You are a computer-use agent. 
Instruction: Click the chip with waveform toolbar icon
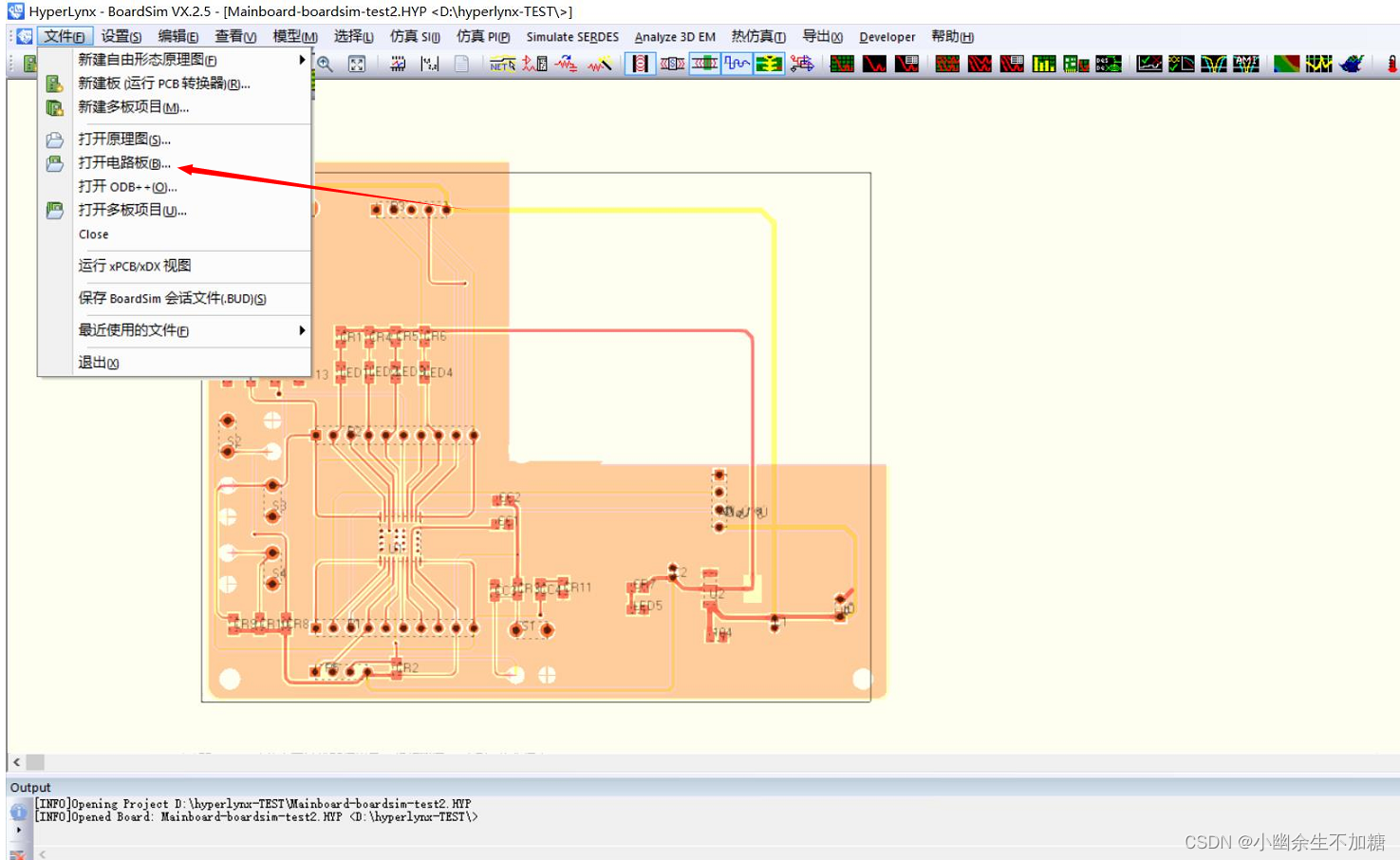[398, 64]
